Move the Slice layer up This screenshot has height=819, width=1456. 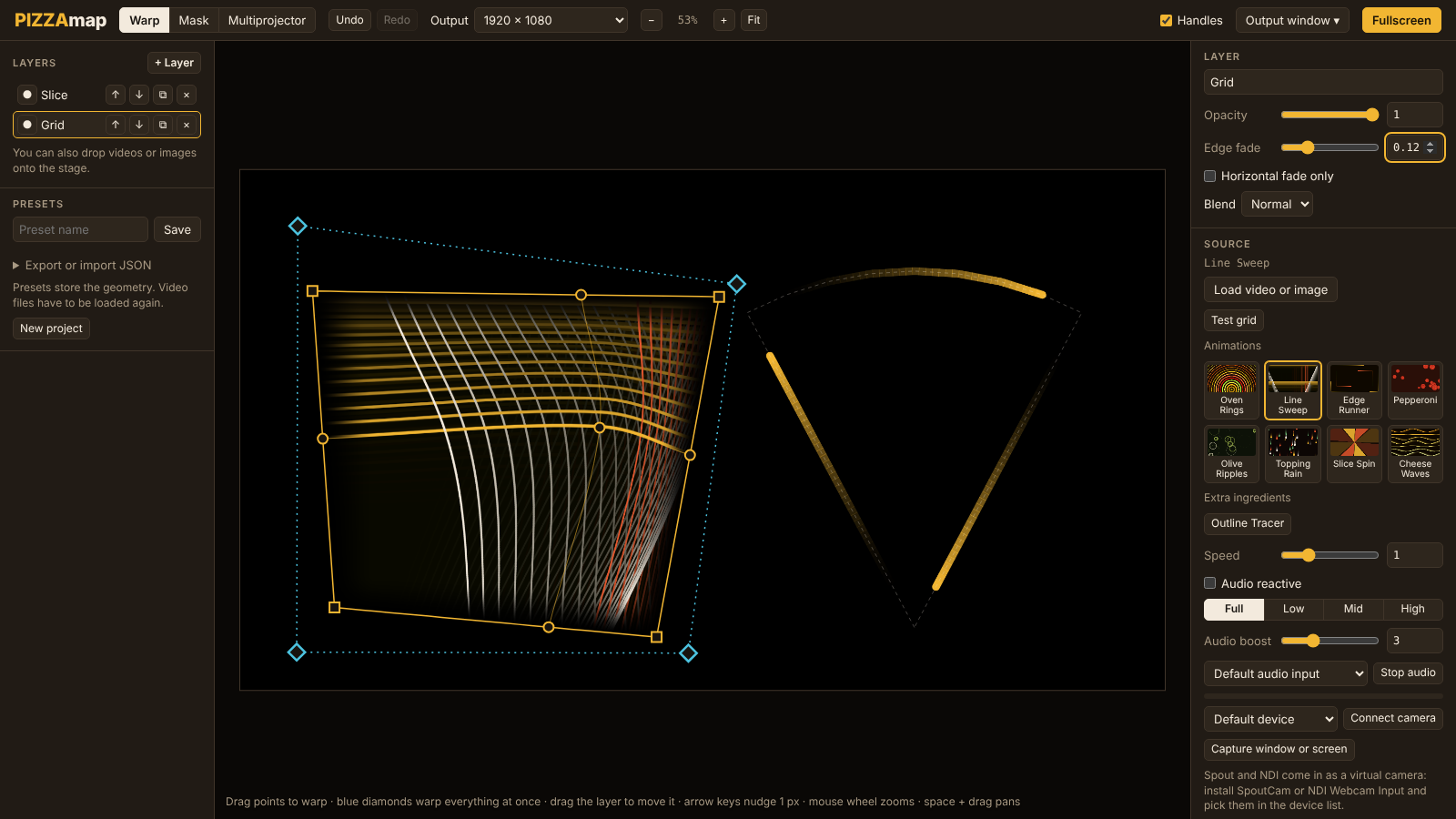click(x=116, y=95)
